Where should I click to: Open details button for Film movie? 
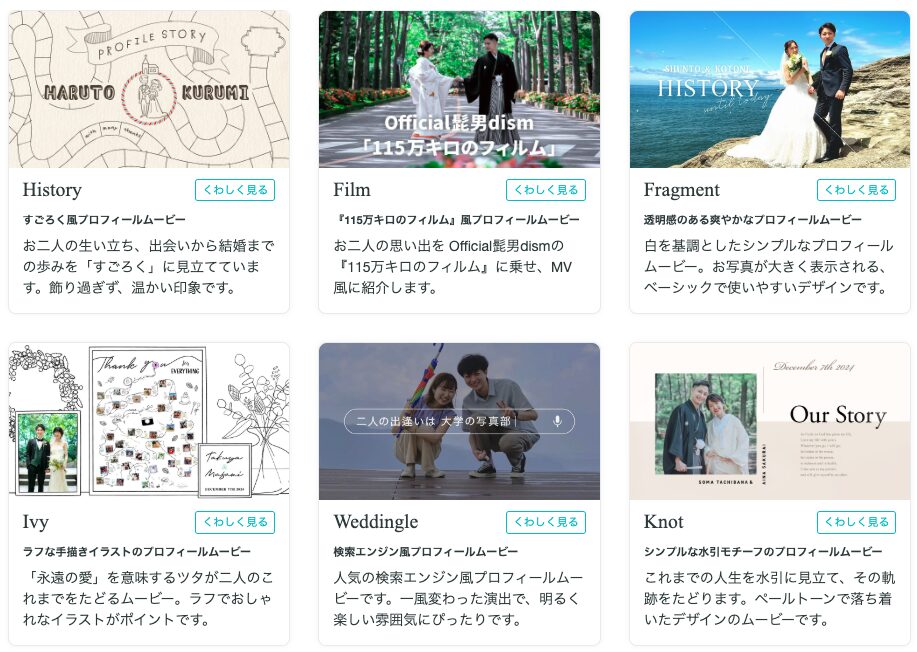[546, 190]
